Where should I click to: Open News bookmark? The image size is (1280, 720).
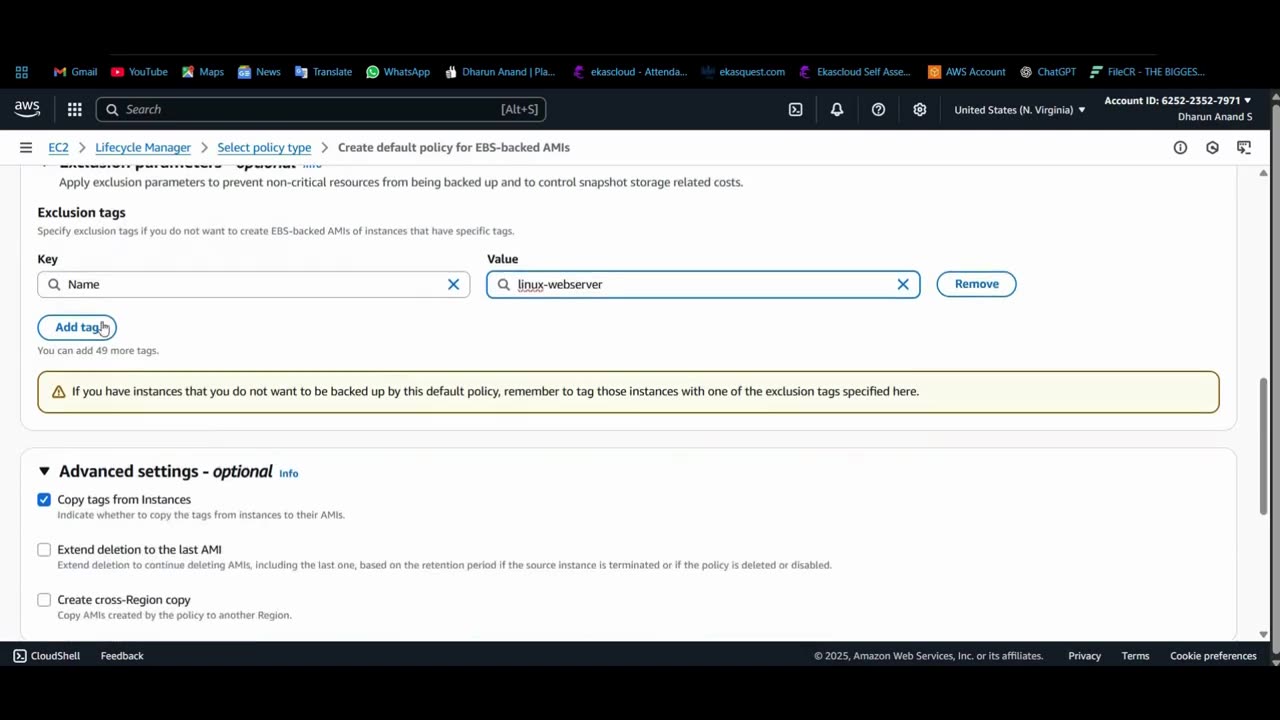pos(259,72)
